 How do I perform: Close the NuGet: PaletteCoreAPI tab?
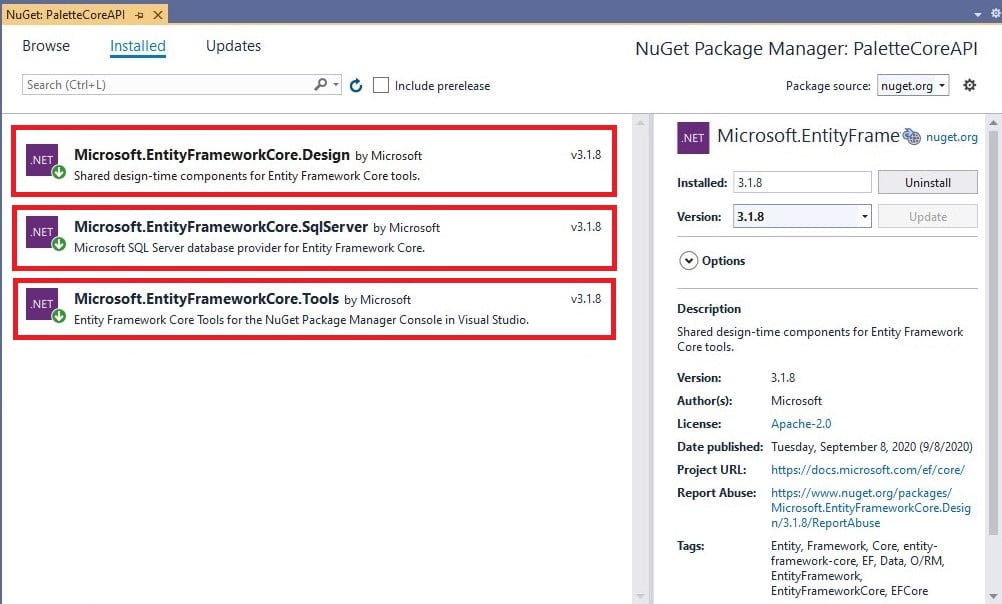point(158,14)
